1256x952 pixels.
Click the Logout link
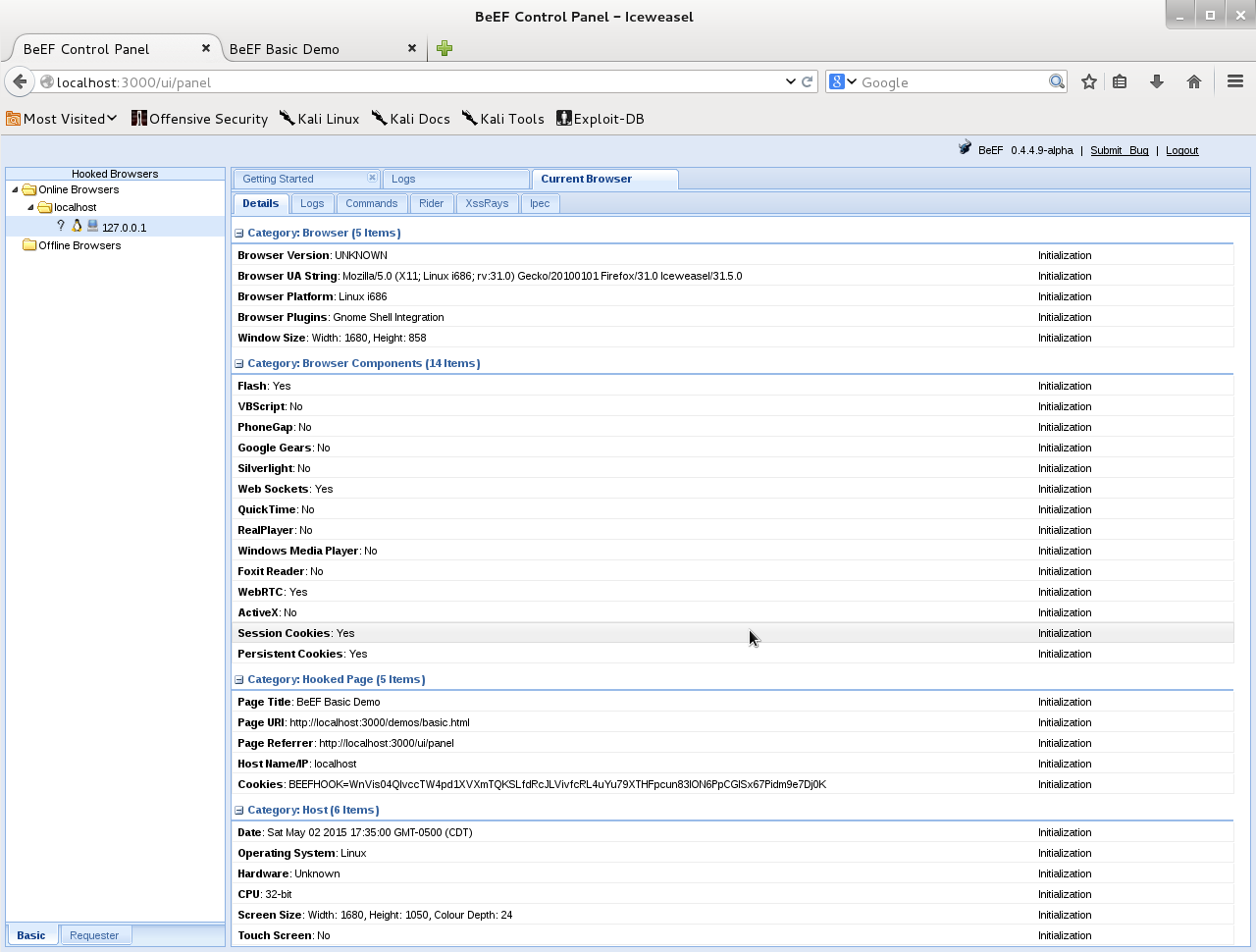[x=1181, y=150]
